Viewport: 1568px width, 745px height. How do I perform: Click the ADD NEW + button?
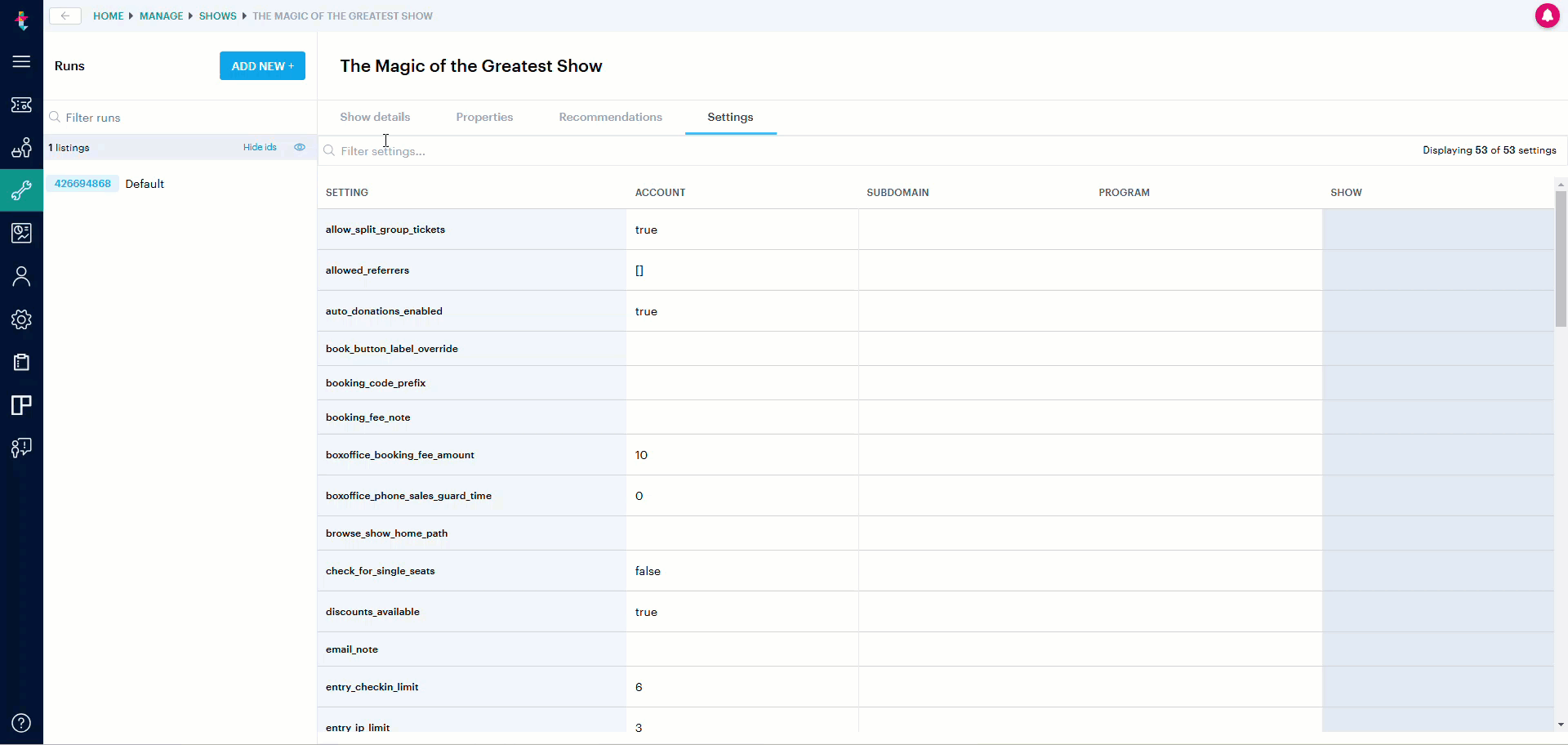click(x=262, y=66)
